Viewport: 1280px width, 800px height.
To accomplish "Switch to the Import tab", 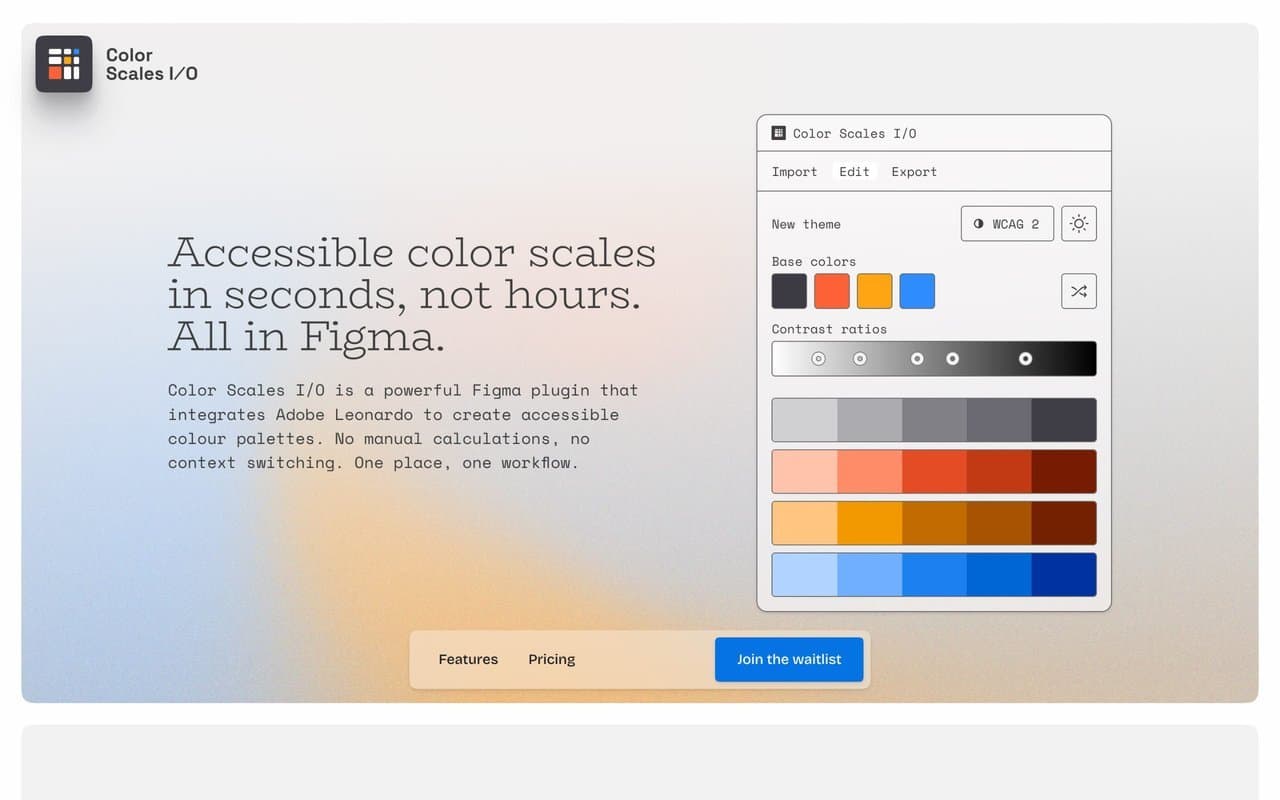I will [794, 172].
